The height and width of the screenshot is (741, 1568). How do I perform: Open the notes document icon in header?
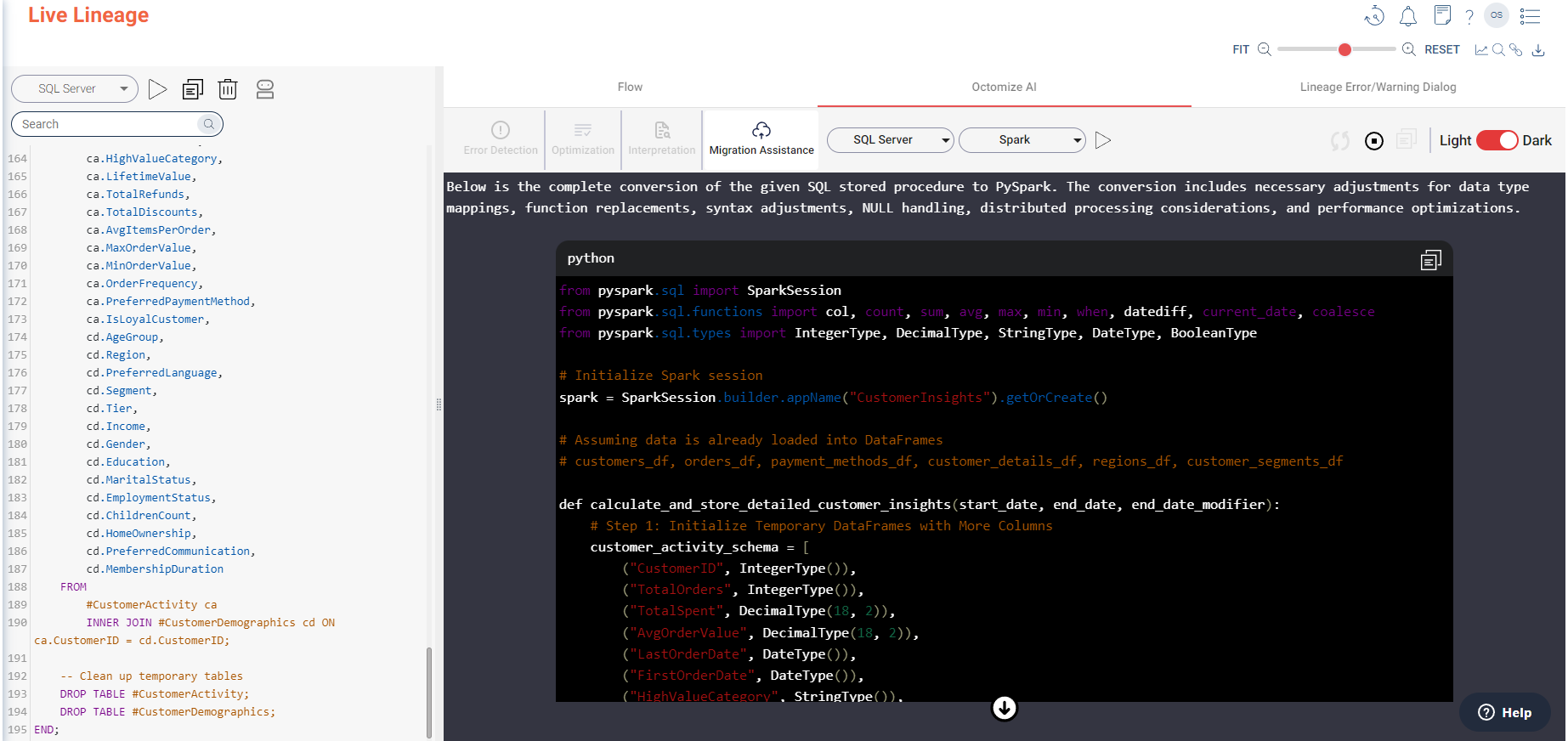(1442, 15)
